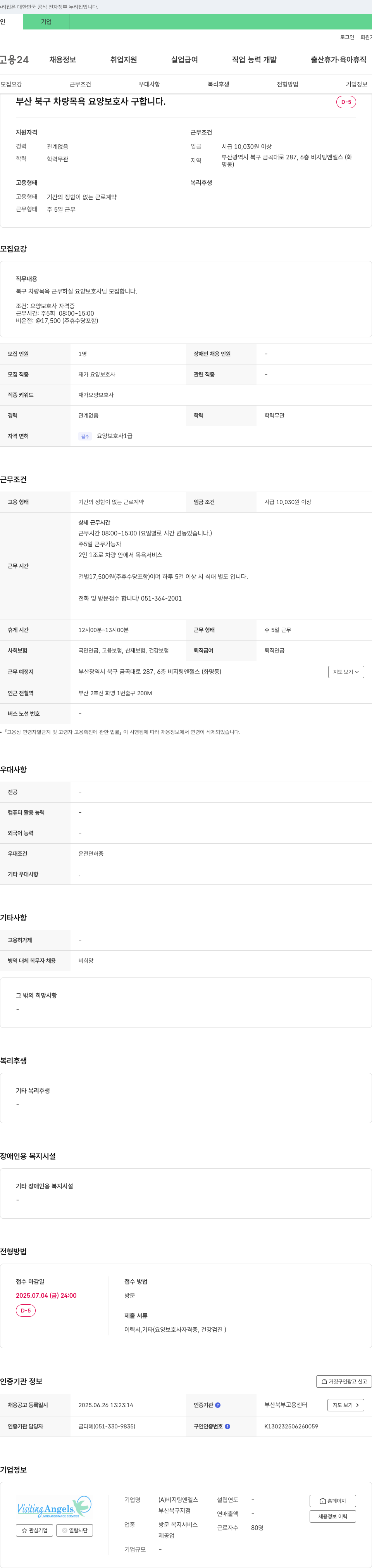The width and height of the screenshot is (372, 1568).
Task: Select contact text 금다혜(051-330-9835)
Action: pos(107,1427)
